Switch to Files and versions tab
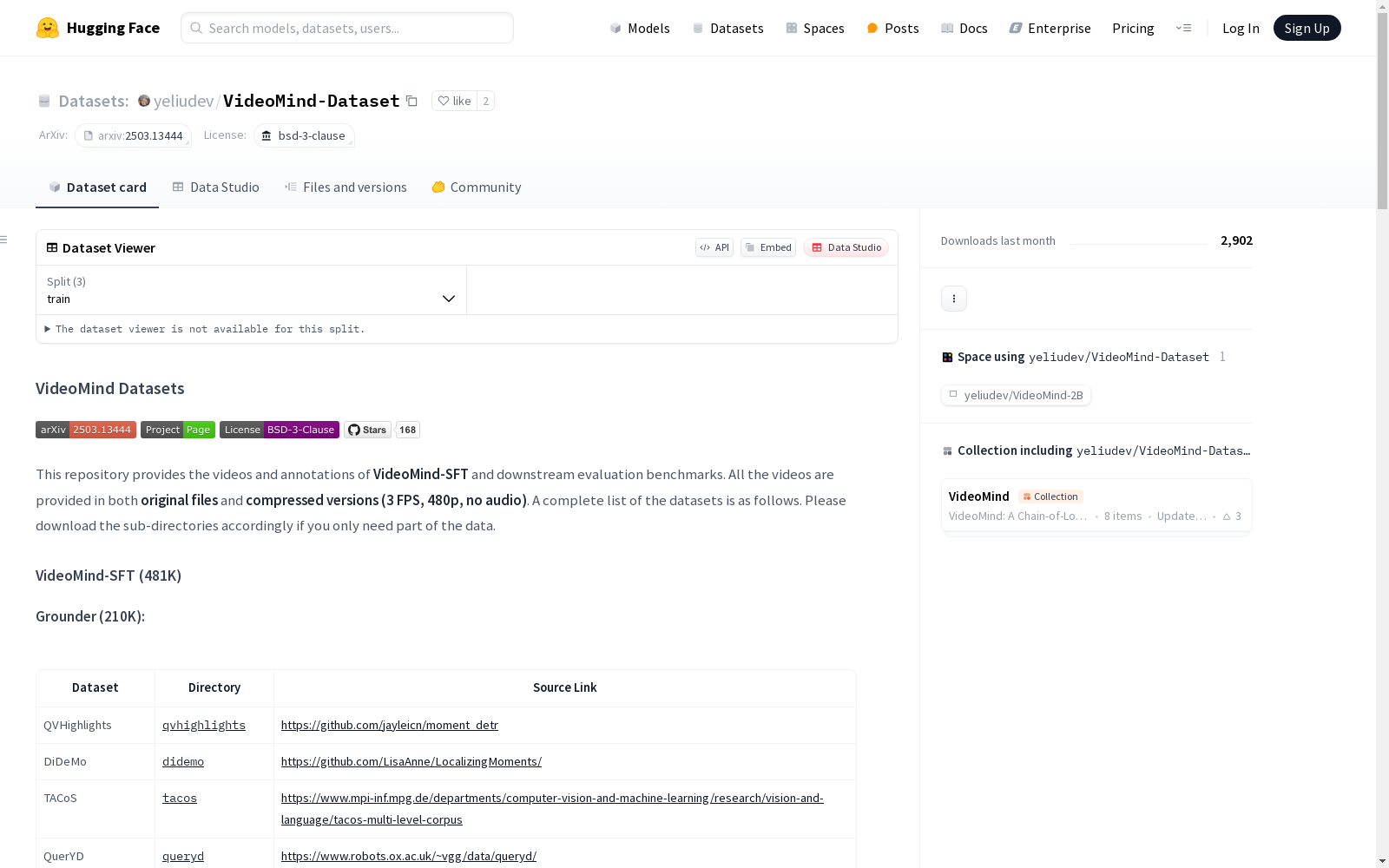This screenshot has height=868, width=1389. 346,187
